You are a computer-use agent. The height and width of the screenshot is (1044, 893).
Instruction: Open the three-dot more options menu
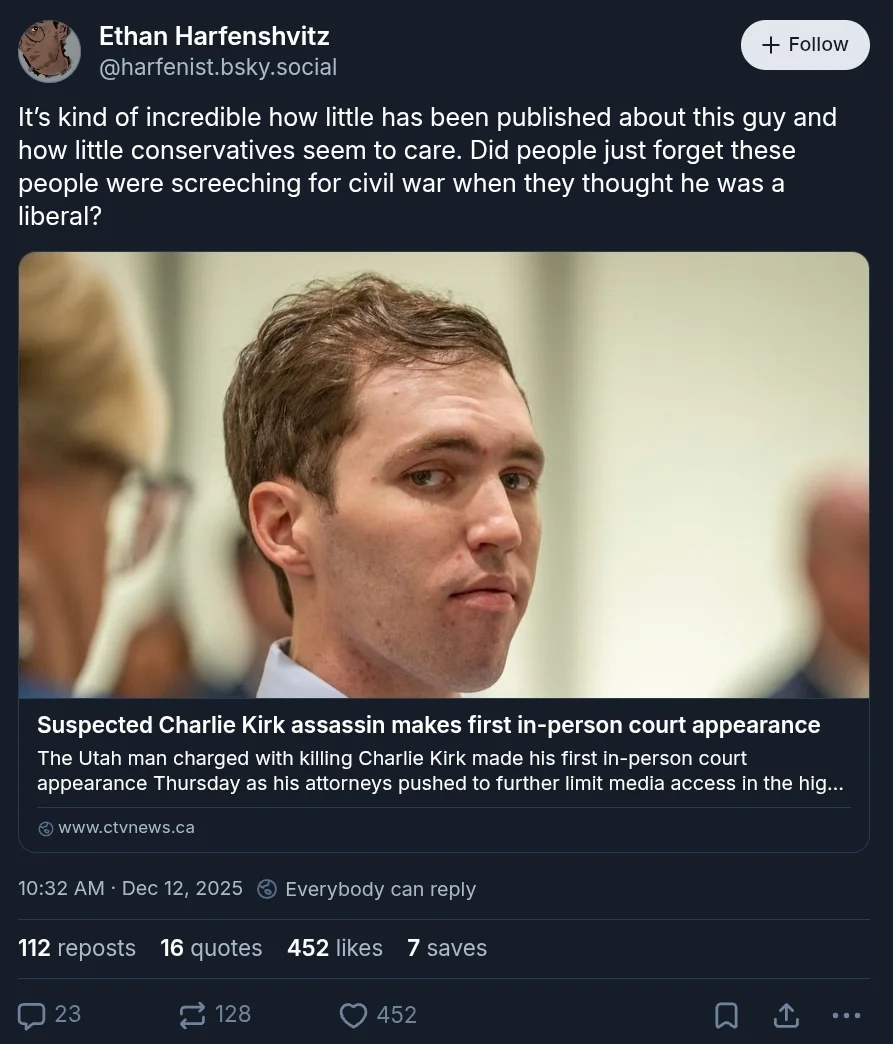click(846, 1015)
